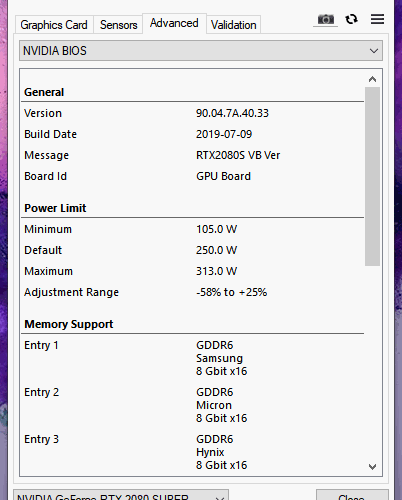The height and width of the screenshot is (500, 402).
Task: Click the Power Limit section header
Action: 55,208
